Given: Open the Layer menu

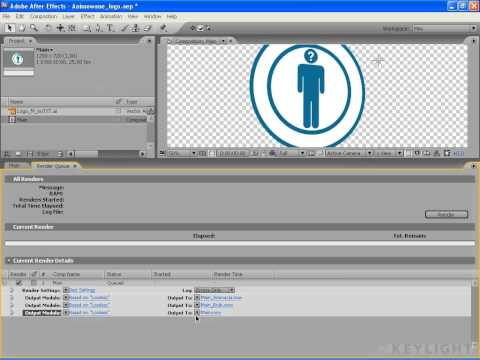Looking at the screenshot, I should point(68,16).
